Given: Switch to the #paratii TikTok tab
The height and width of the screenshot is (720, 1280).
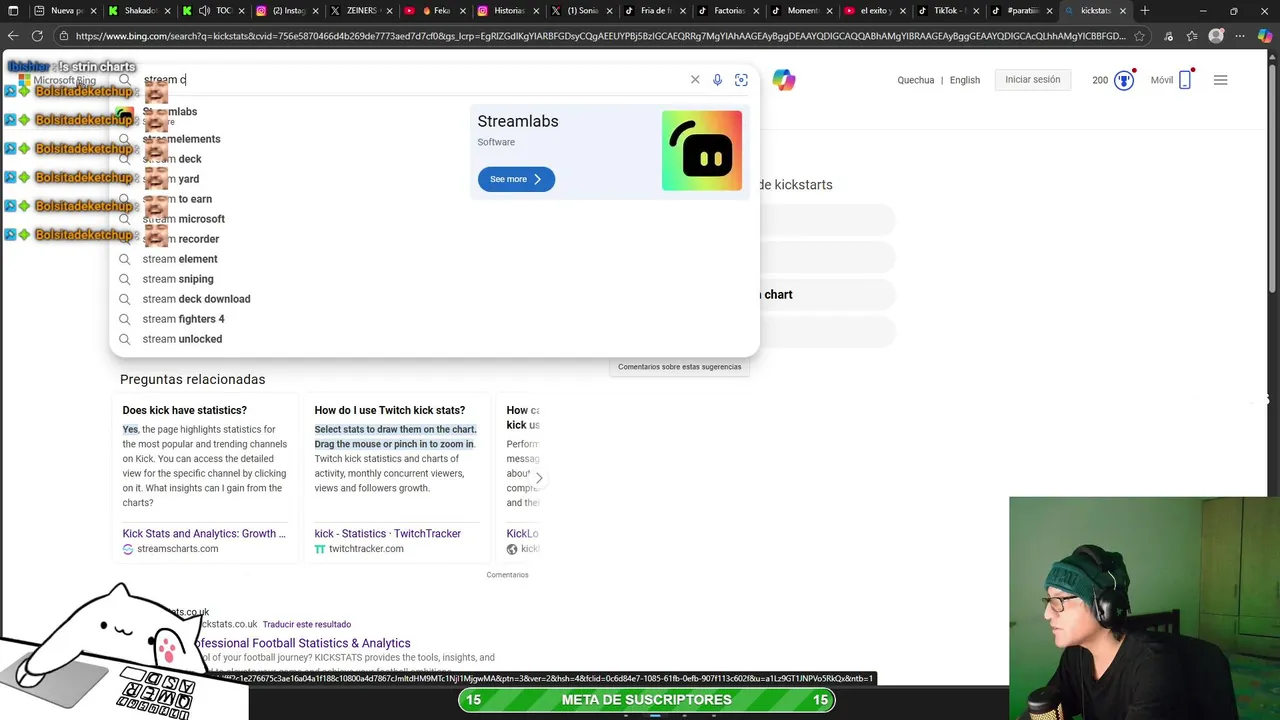Looking at the screenshot, I should 1020,11.
